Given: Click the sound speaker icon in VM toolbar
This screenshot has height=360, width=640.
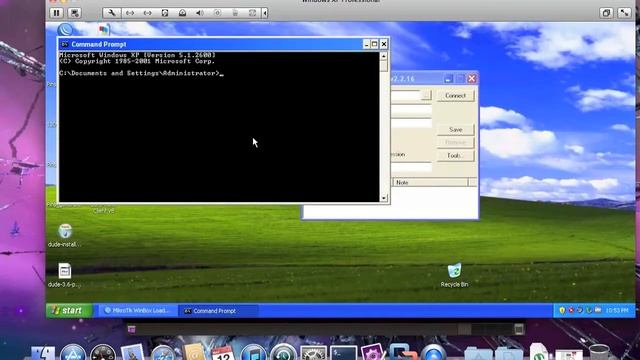Looking at the screenshot, I should click(x=200, y=13).
